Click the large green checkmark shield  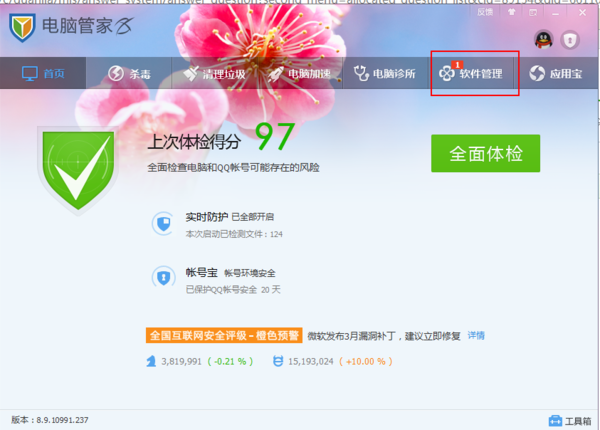[78, 171]
